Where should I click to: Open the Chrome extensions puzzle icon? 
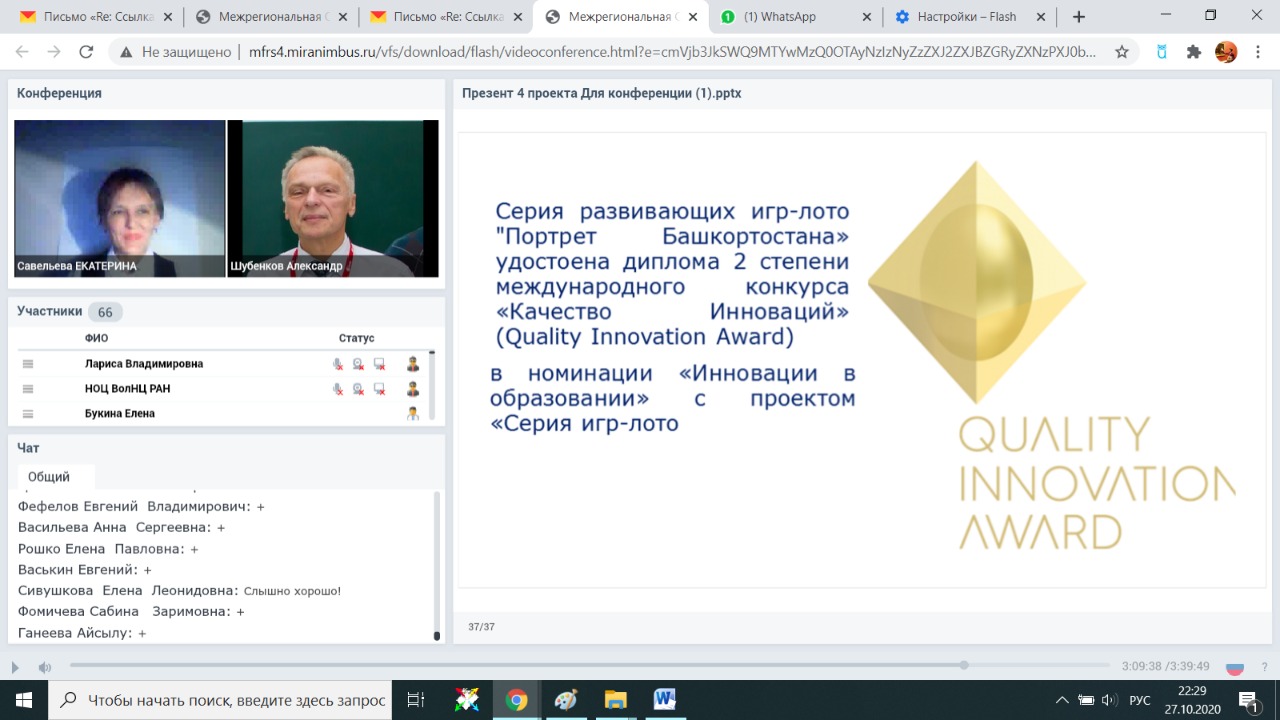[x=1193, y=52]
